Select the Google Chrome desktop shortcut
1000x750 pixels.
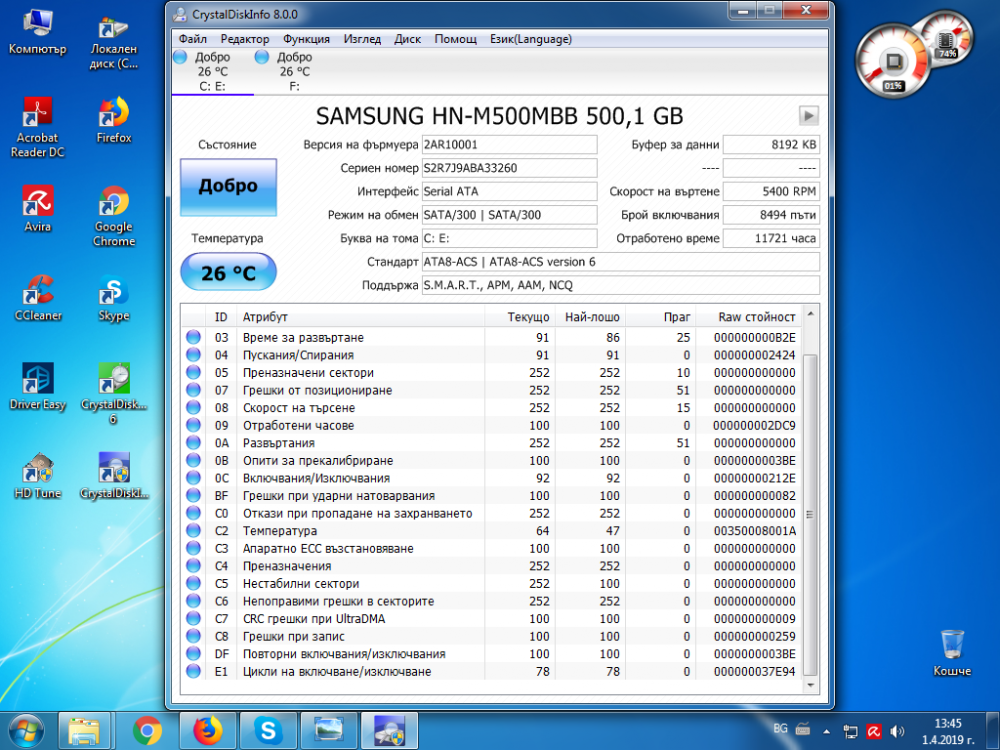(x=114, y=216)
